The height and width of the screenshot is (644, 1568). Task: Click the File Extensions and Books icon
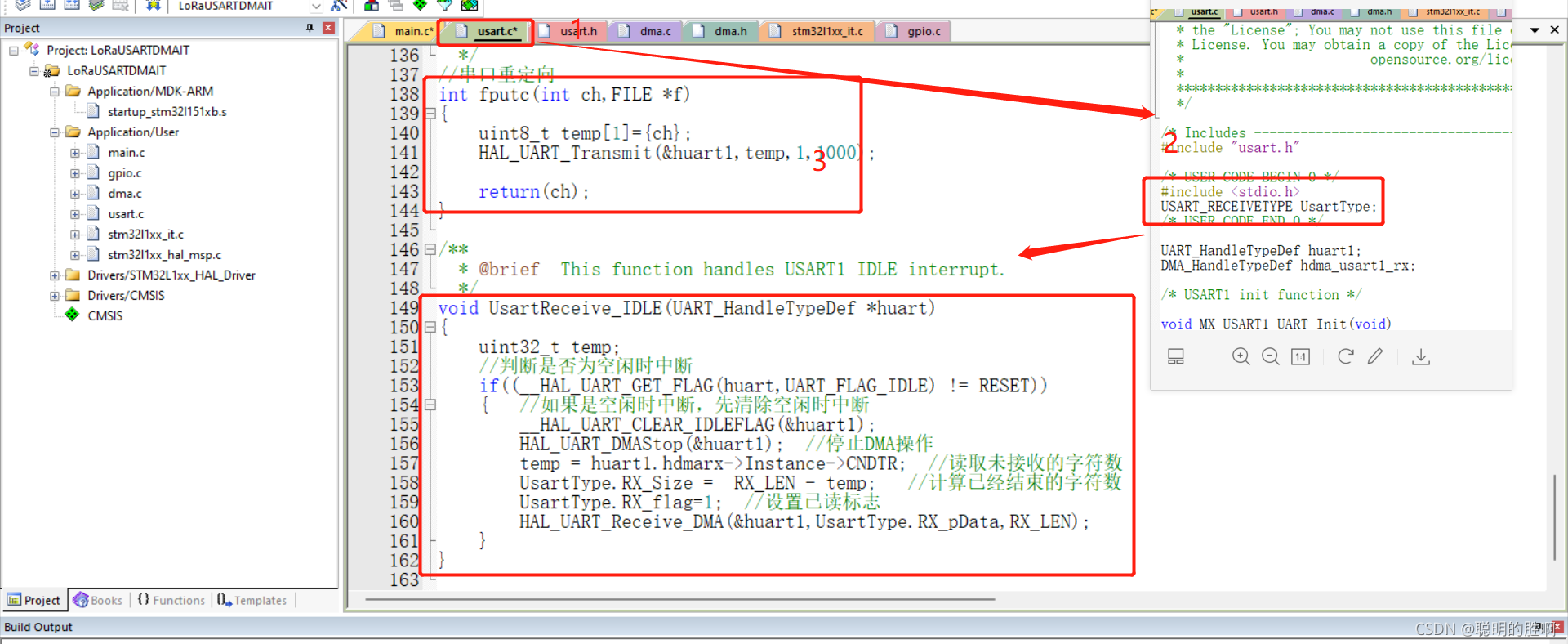pyautogui.click(x=372, y=5)
